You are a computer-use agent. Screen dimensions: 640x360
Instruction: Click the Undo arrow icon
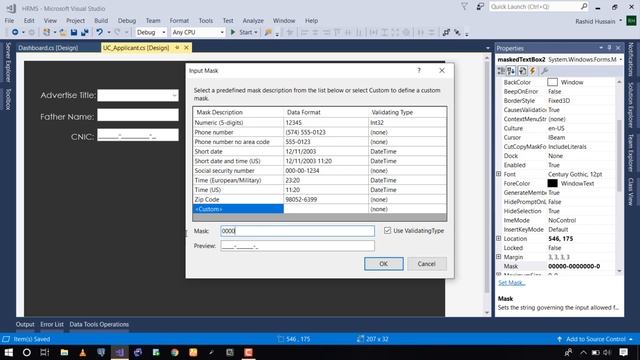tap(99, 32)
